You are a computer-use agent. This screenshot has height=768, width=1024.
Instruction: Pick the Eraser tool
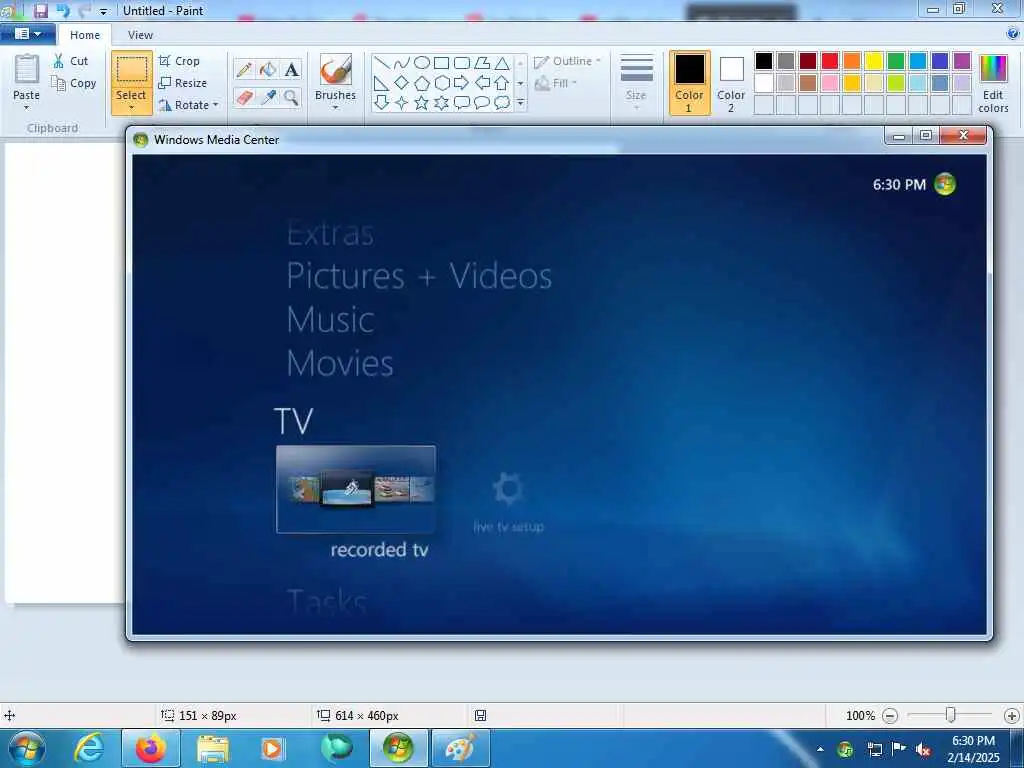click(244, 97)
